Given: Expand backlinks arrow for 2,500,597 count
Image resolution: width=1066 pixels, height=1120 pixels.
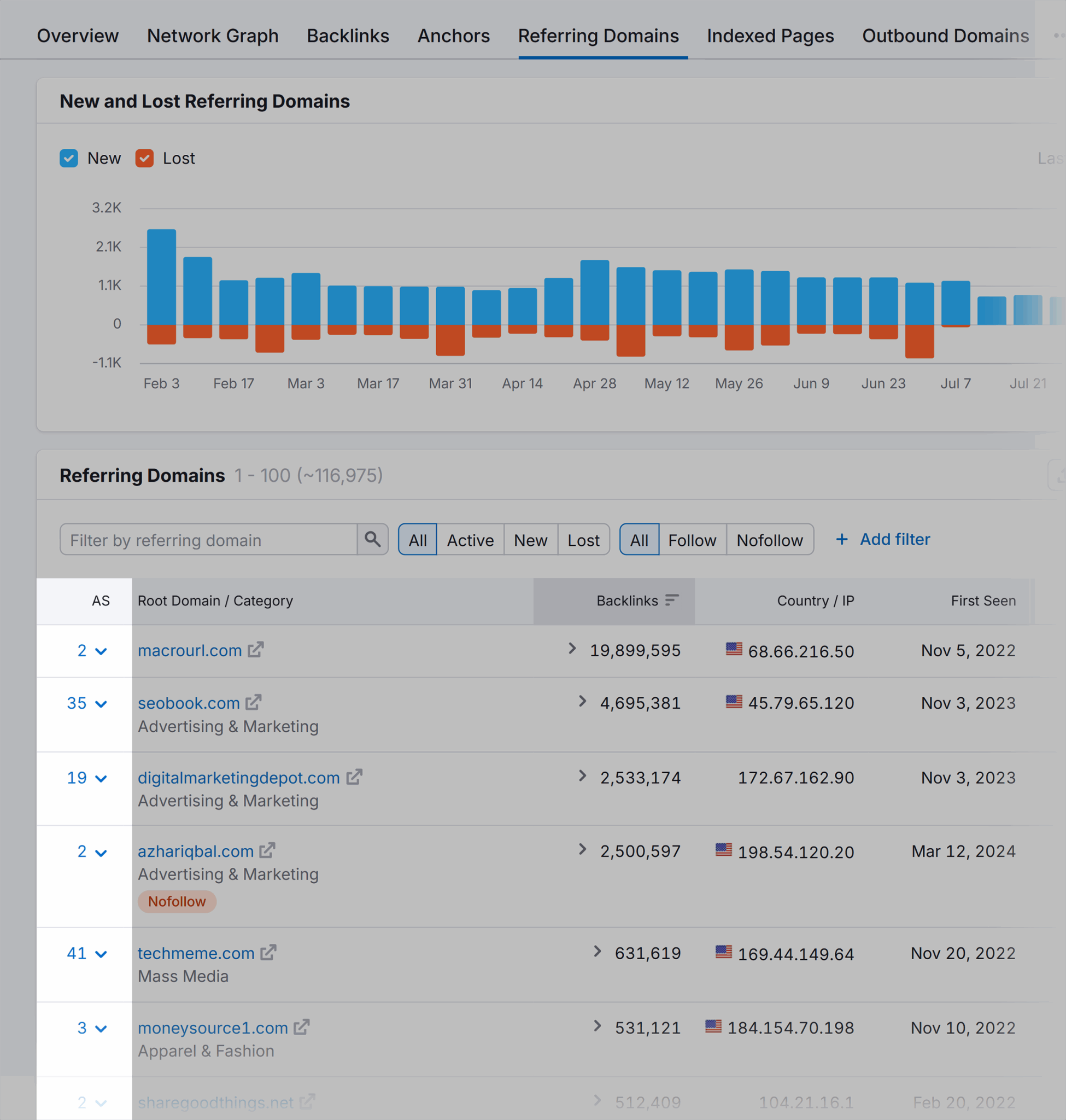Looking at the screenshot, I should [582, 849].
